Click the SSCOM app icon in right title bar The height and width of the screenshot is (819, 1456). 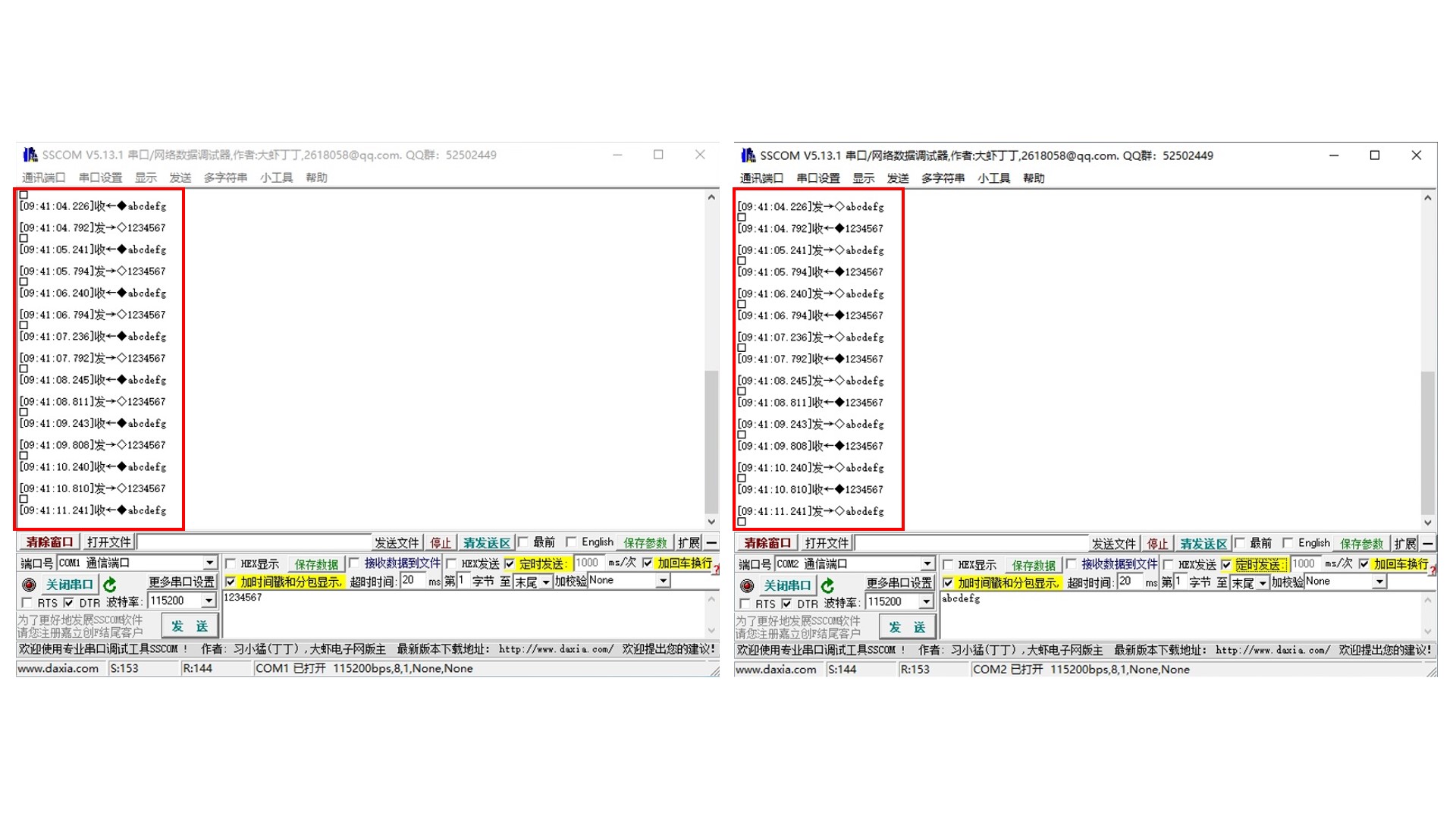point(748,155)
